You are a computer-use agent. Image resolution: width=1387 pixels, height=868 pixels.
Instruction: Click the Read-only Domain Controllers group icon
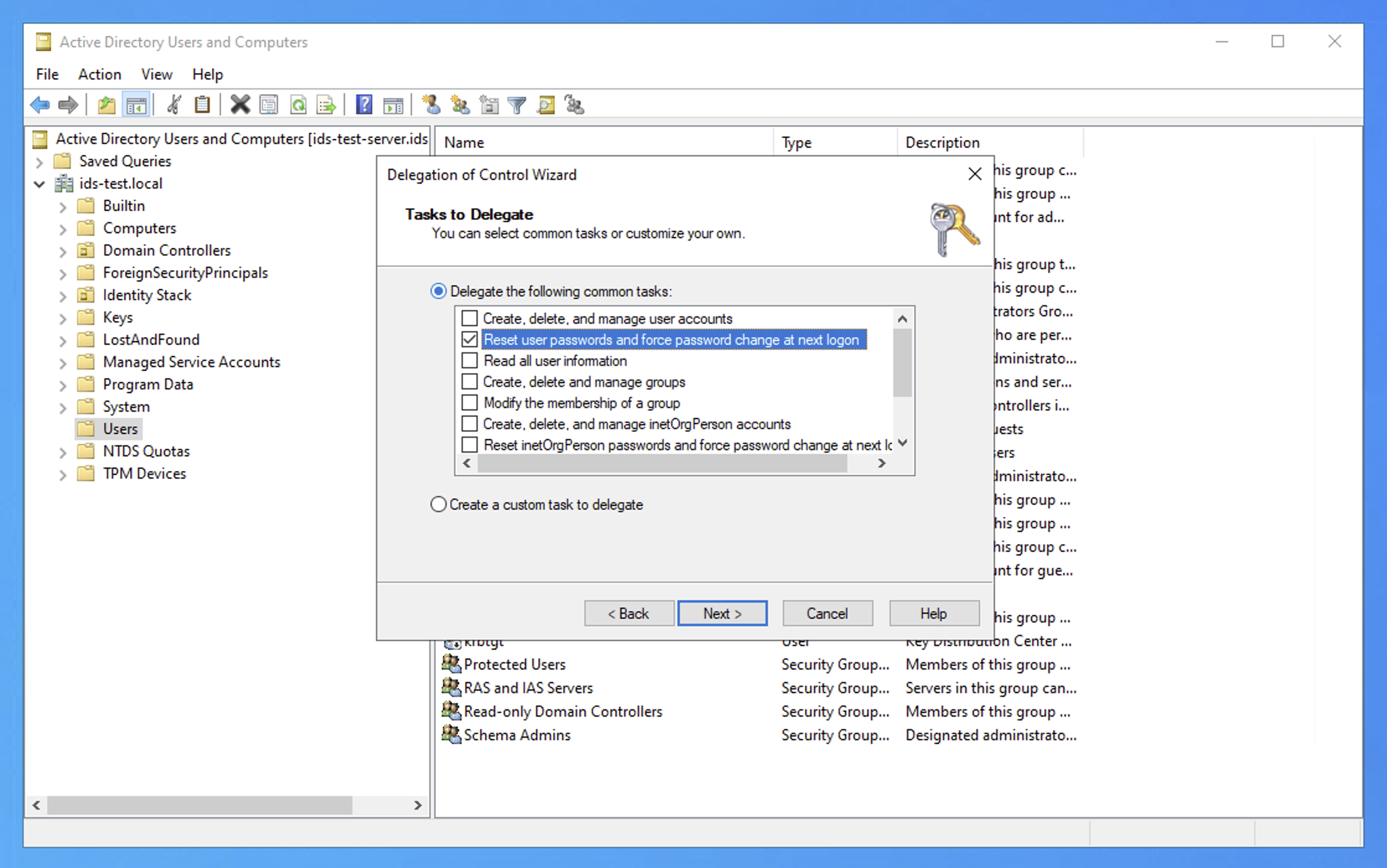[x=451, y=711]
